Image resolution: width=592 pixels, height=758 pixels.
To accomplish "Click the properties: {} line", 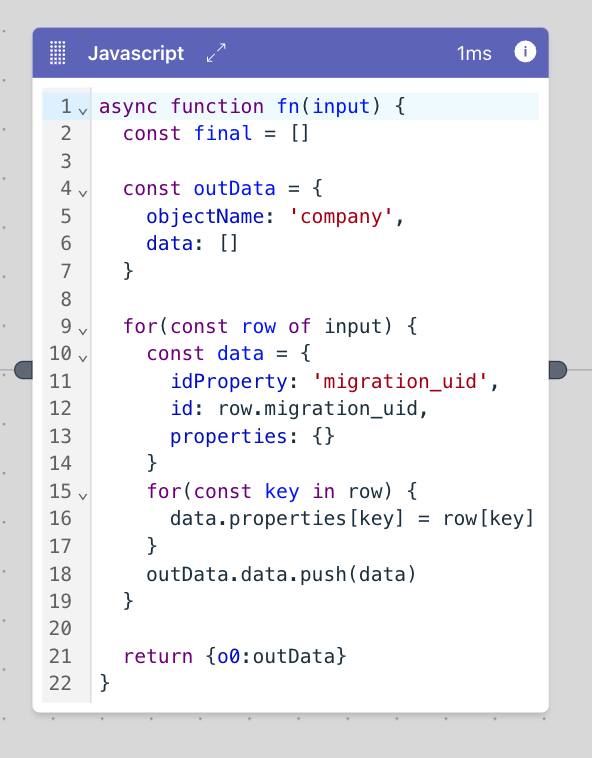I will pos(252,436).
